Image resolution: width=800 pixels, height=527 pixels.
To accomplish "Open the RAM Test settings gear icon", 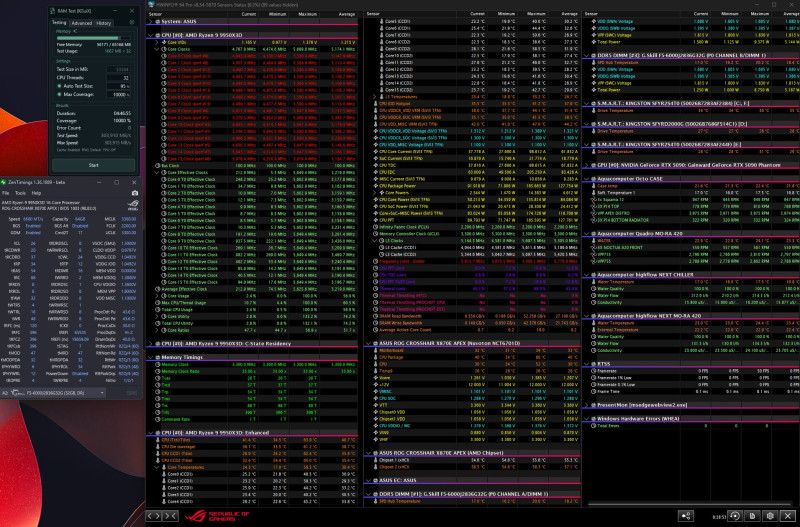I will (132, 22).
